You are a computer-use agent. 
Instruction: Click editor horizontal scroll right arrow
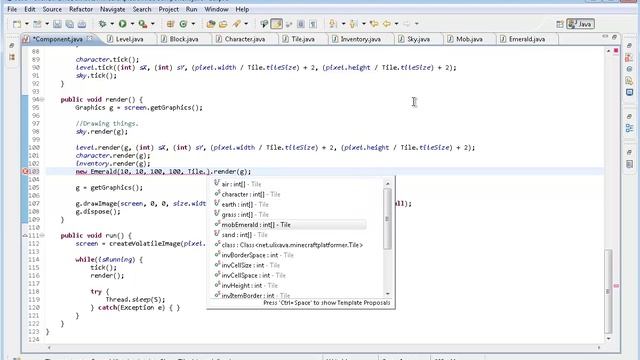pos(599,347)
